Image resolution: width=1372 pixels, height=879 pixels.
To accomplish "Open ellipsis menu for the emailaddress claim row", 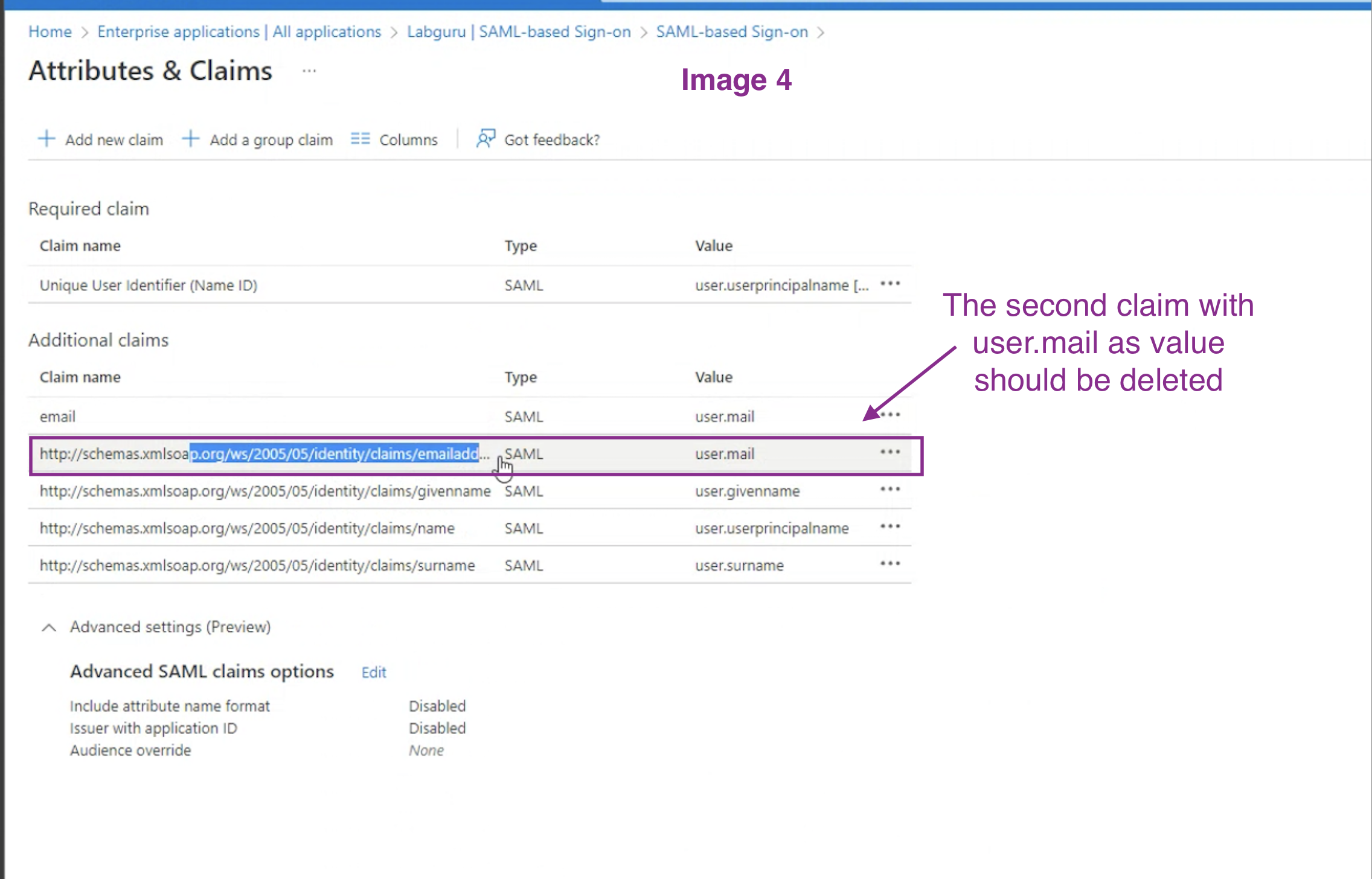I will pyautogui.click(x=890, y=452).
